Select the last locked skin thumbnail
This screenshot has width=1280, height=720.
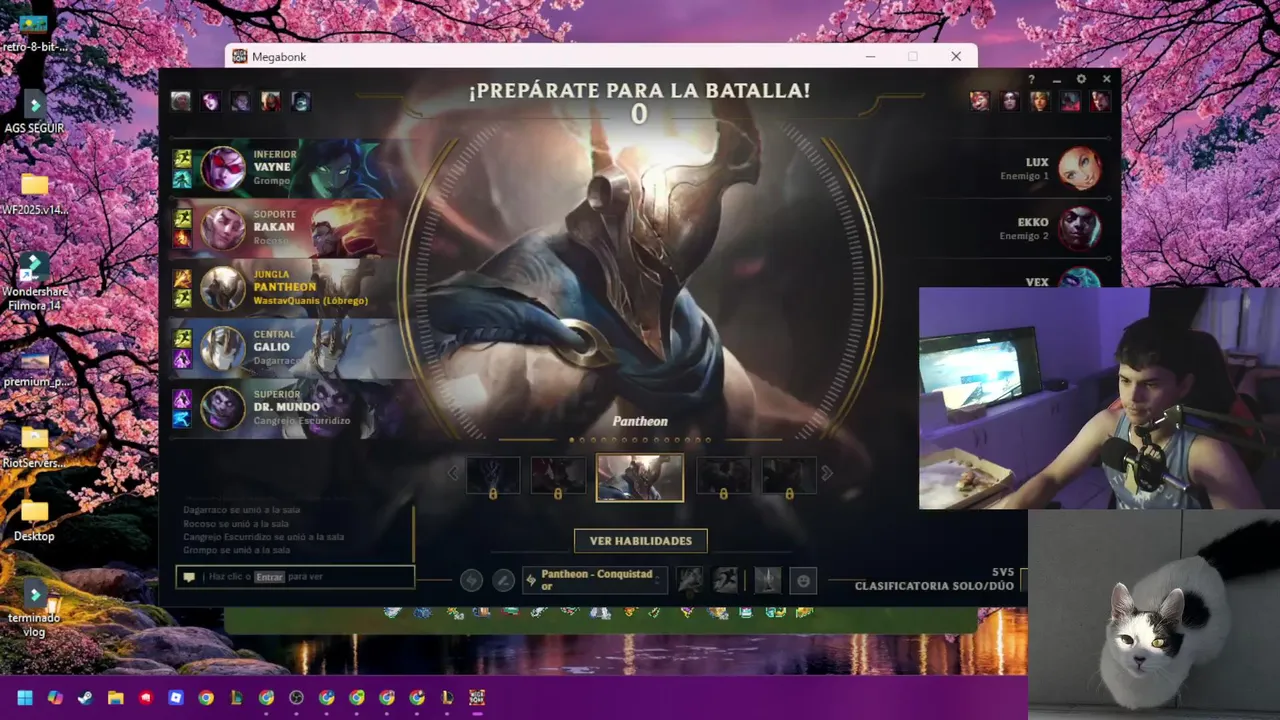click(x=789, y=476)
